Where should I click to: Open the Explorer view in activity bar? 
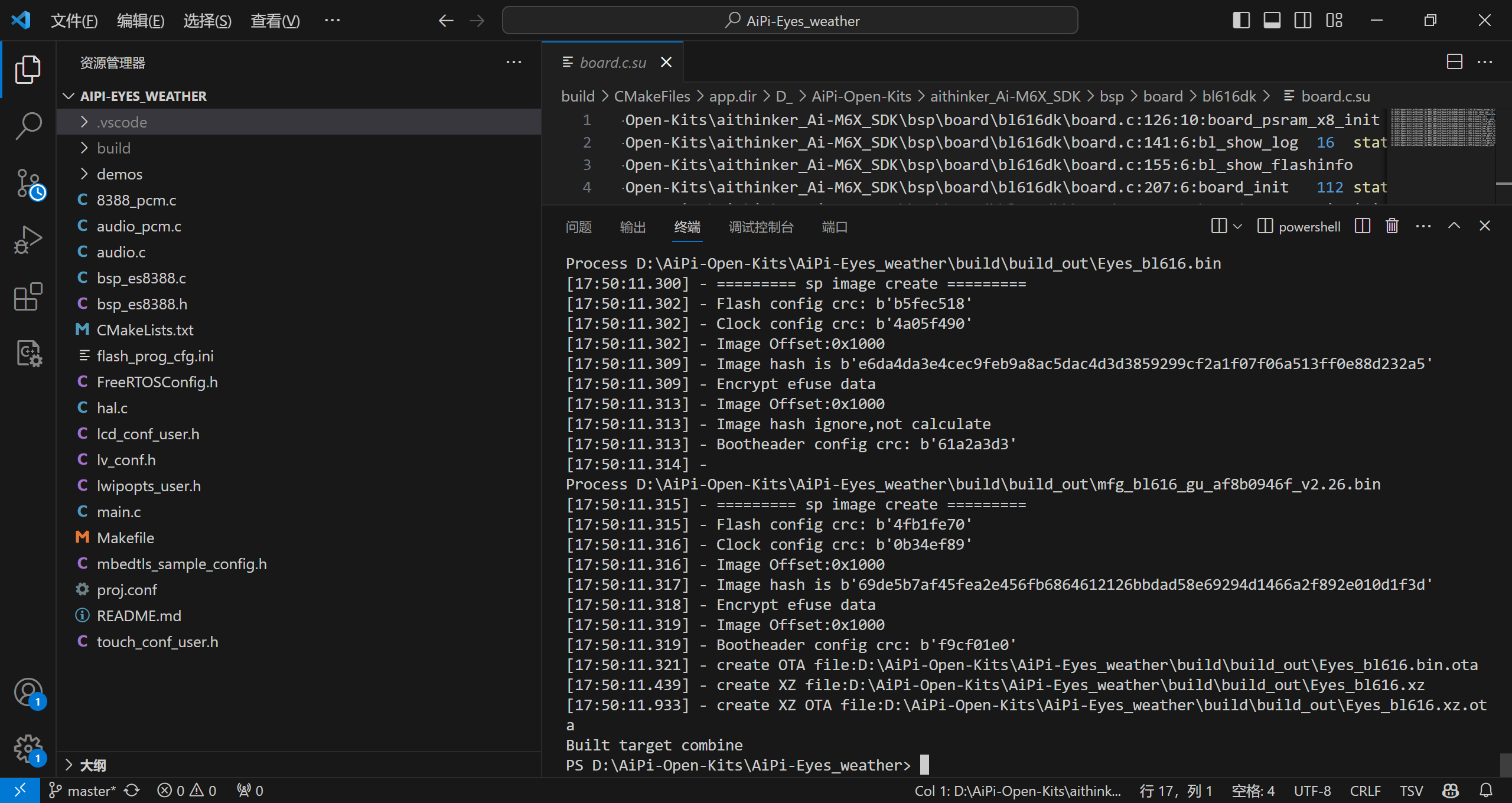pyautogui.click(x=28, y=70)
